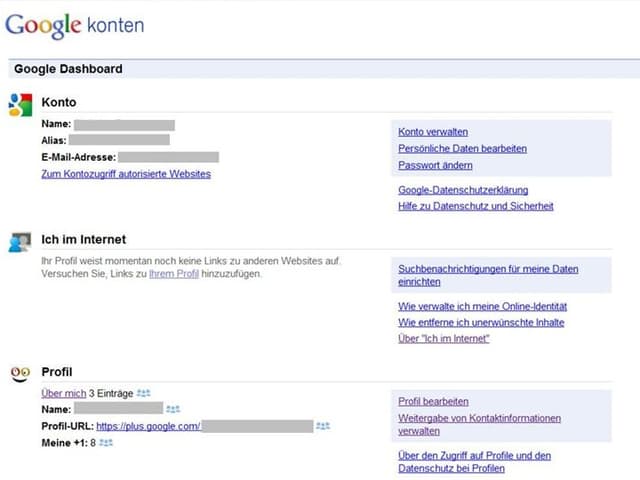
Task: Click the E-Mail-Adresse label
Action: click(x=79, y=157)
